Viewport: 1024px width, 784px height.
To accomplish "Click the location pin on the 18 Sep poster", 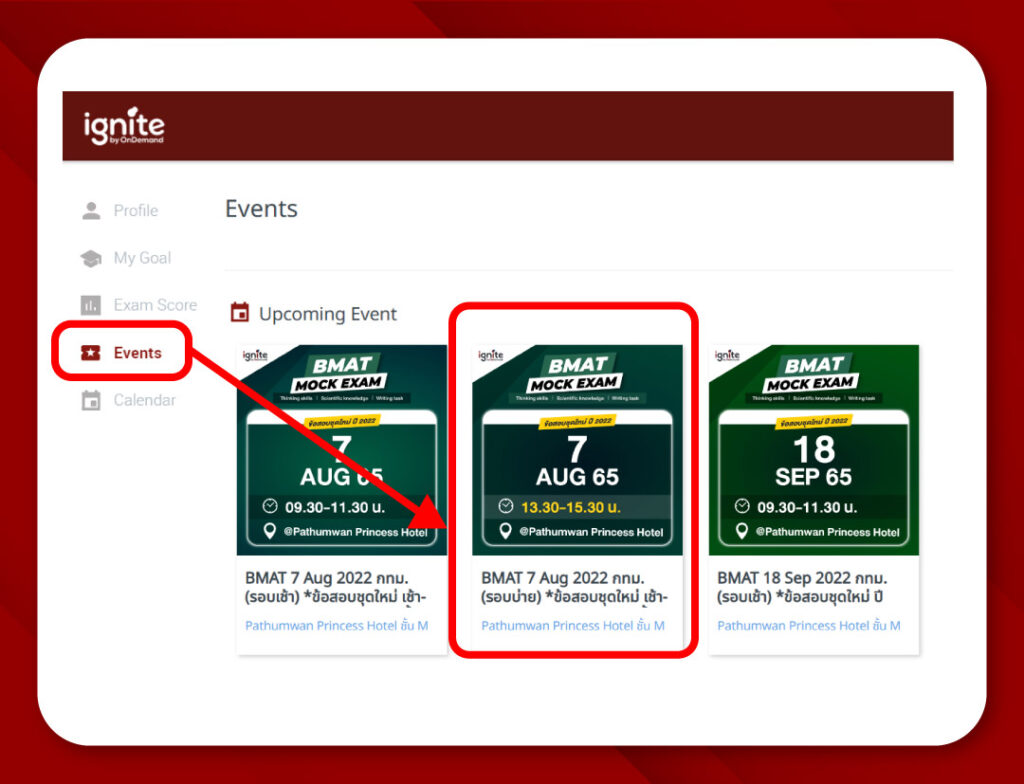I will coord(742,531).
